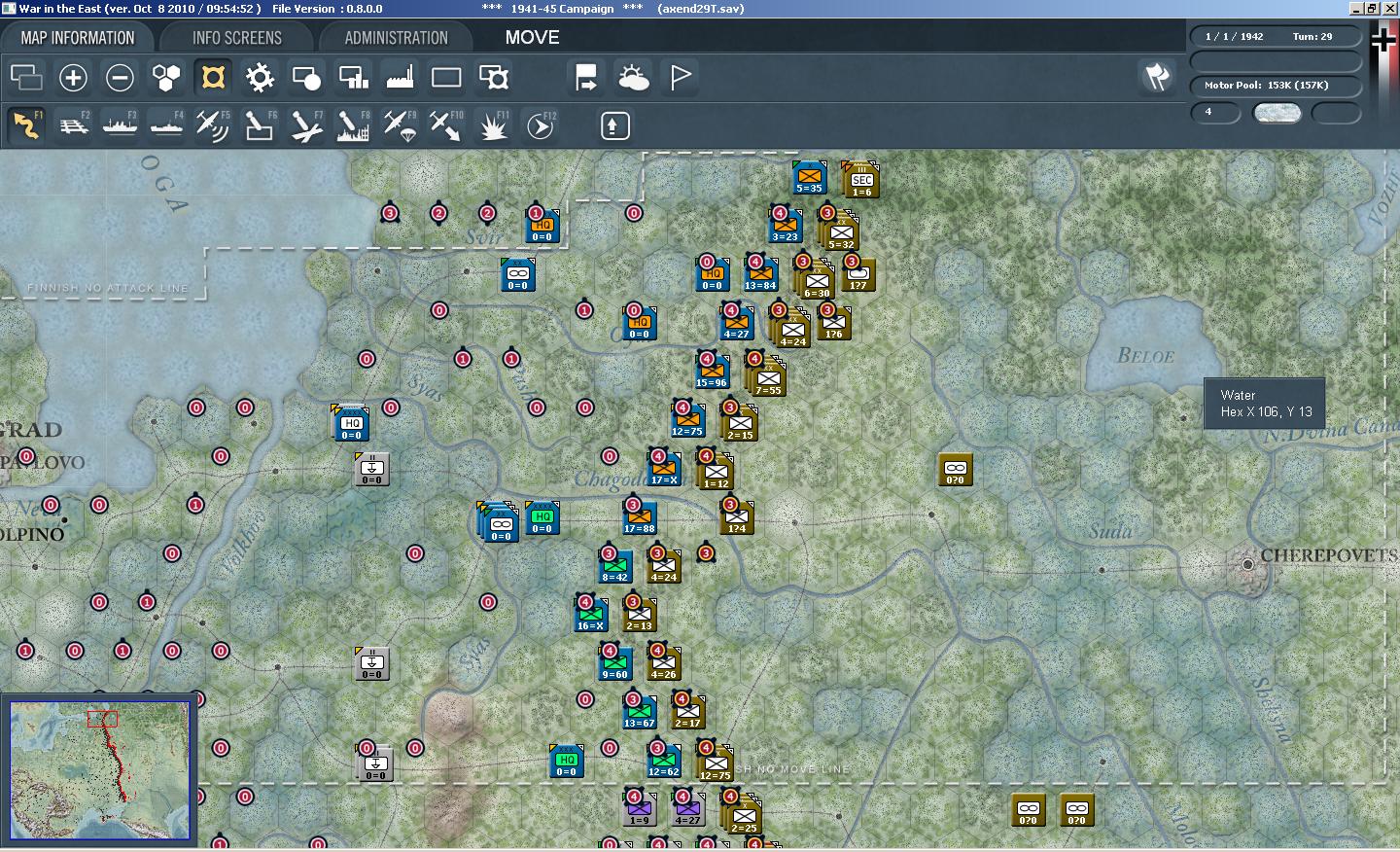Click the Motor Pool 153K readout

pos(1276,86)
